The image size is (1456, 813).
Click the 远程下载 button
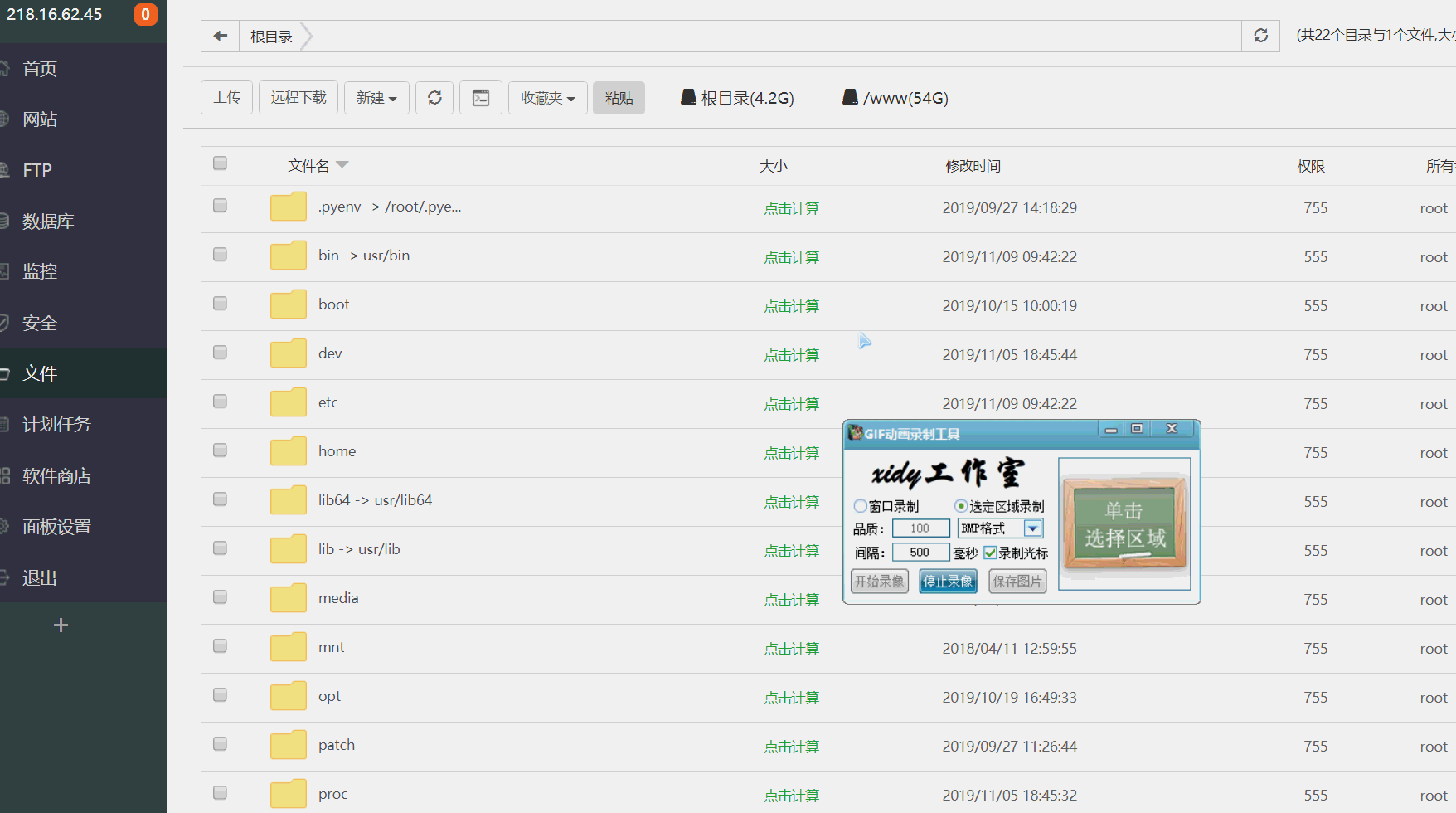(x=298, y=98)
